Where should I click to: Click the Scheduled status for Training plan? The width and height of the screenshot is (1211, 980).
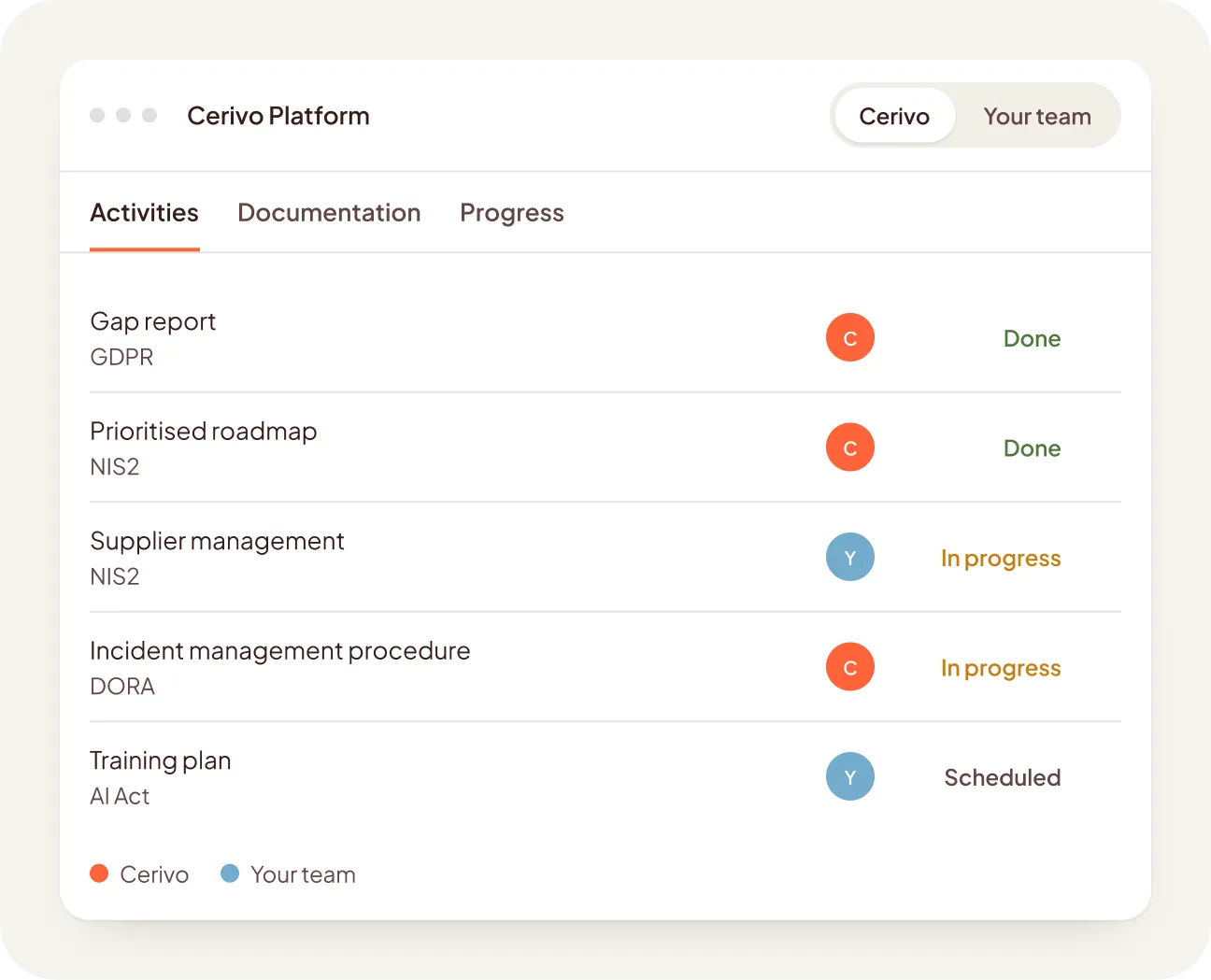click(1003, 777)
